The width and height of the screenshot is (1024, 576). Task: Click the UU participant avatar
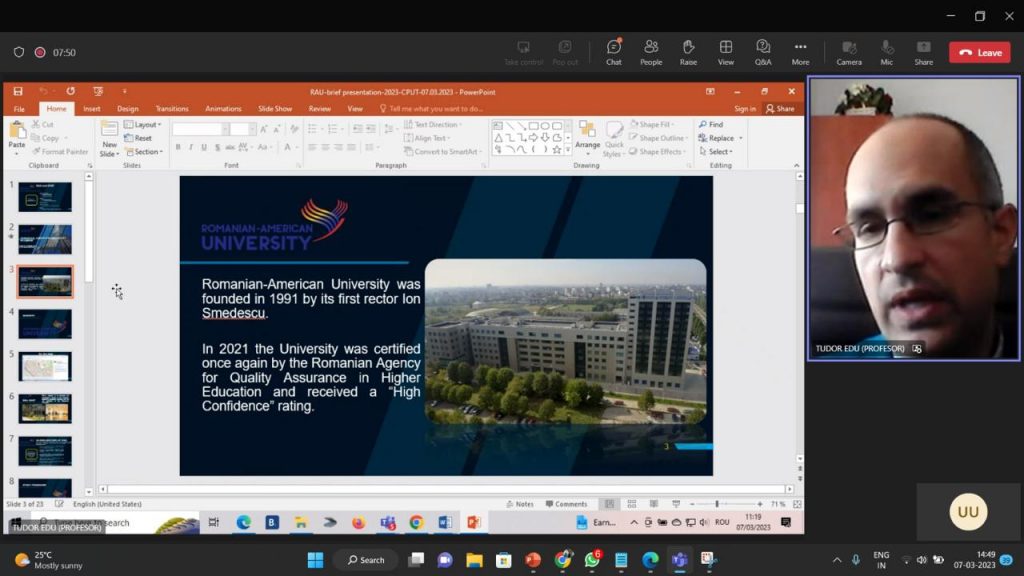[x=968, y=511]
